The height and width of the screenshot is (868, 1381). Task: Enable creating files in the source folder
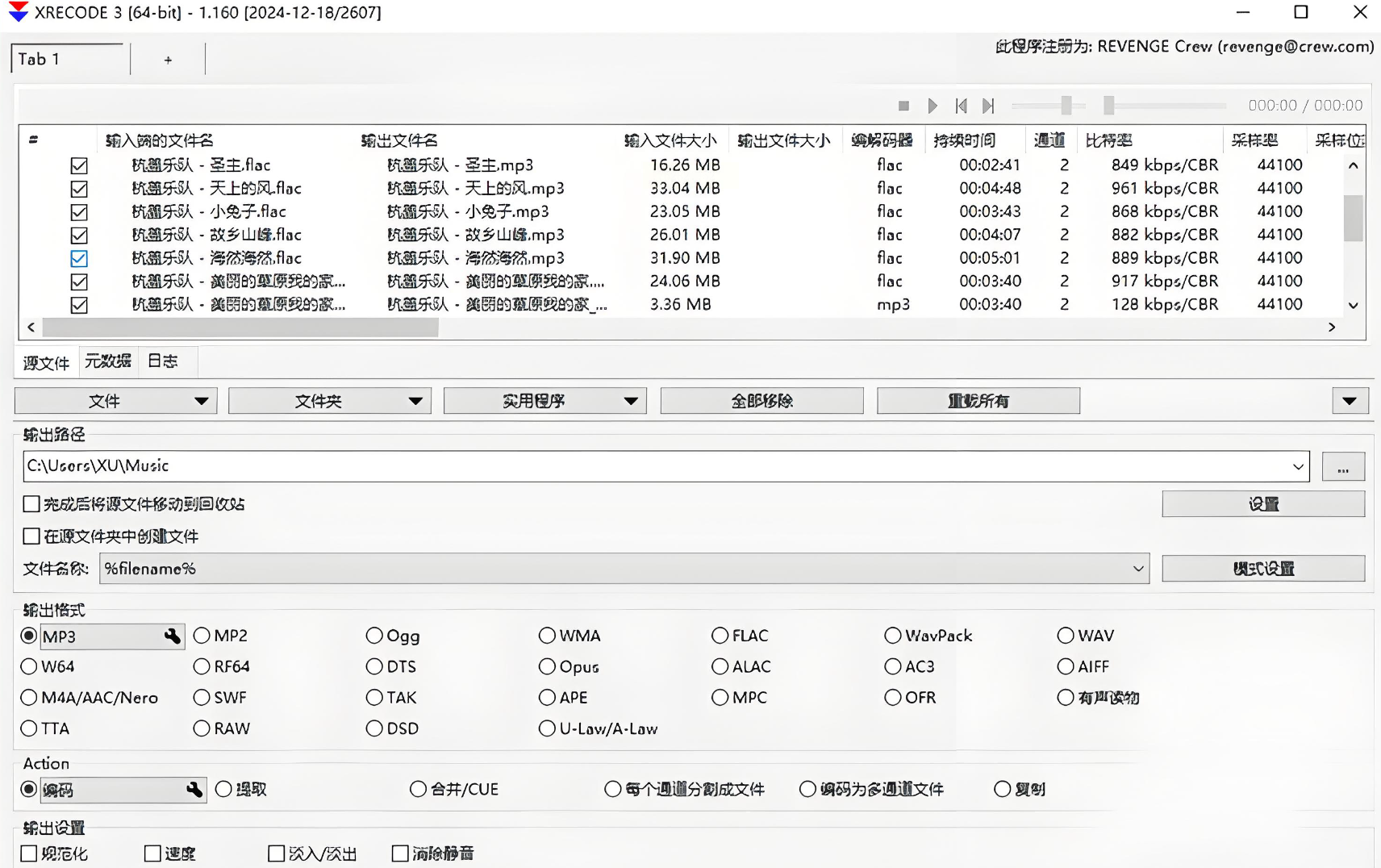pyautogui.click(x=31, y=536)
